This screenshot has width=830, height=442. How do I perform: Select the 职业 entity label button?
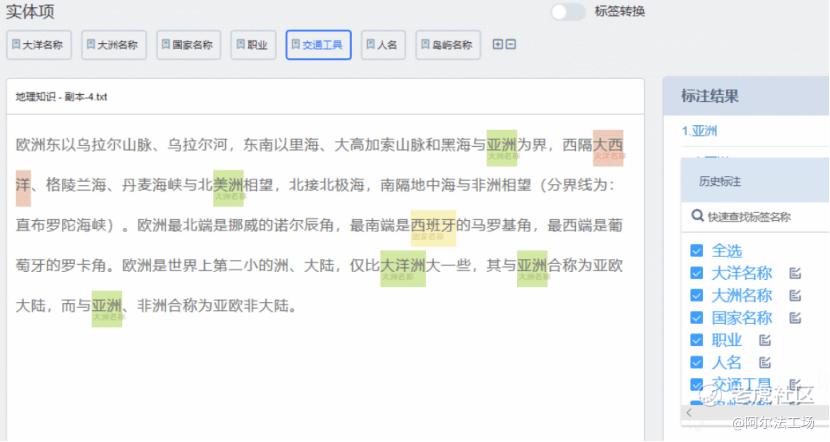pyautogui.click(x=253, y=45)
